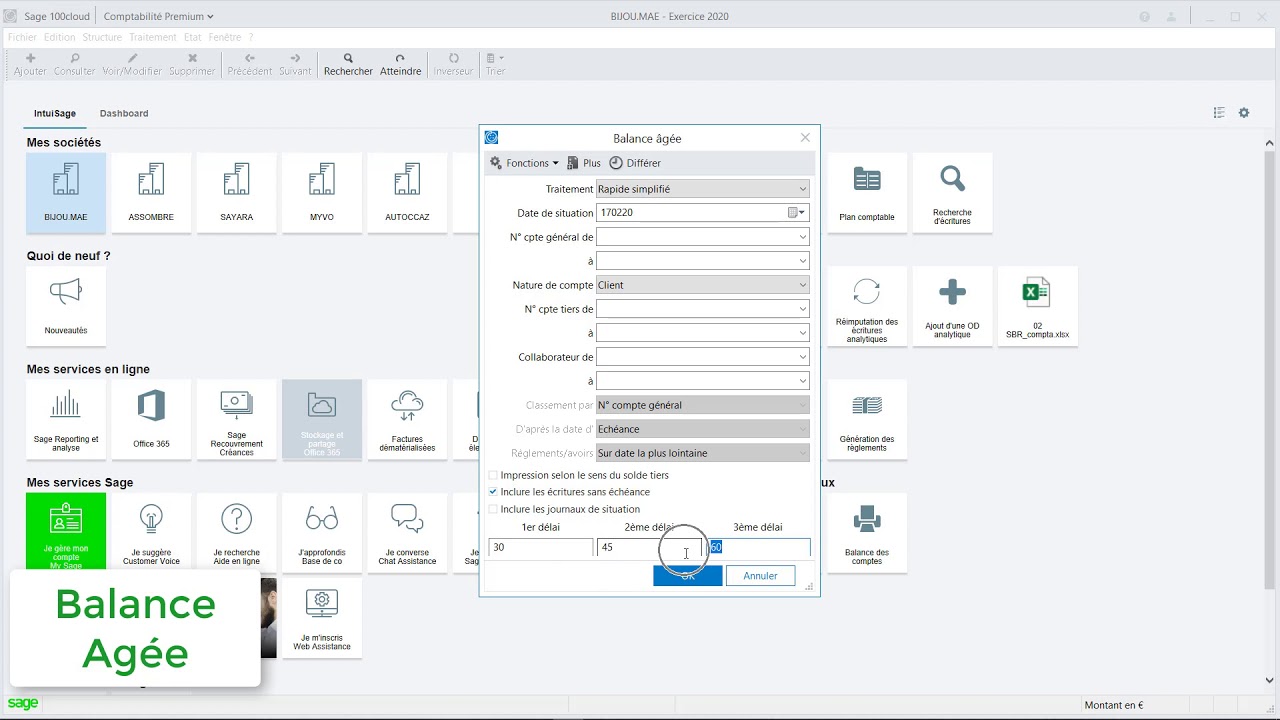Open Balance des comptes tile
1280x720 pixels.
point(867,532)
